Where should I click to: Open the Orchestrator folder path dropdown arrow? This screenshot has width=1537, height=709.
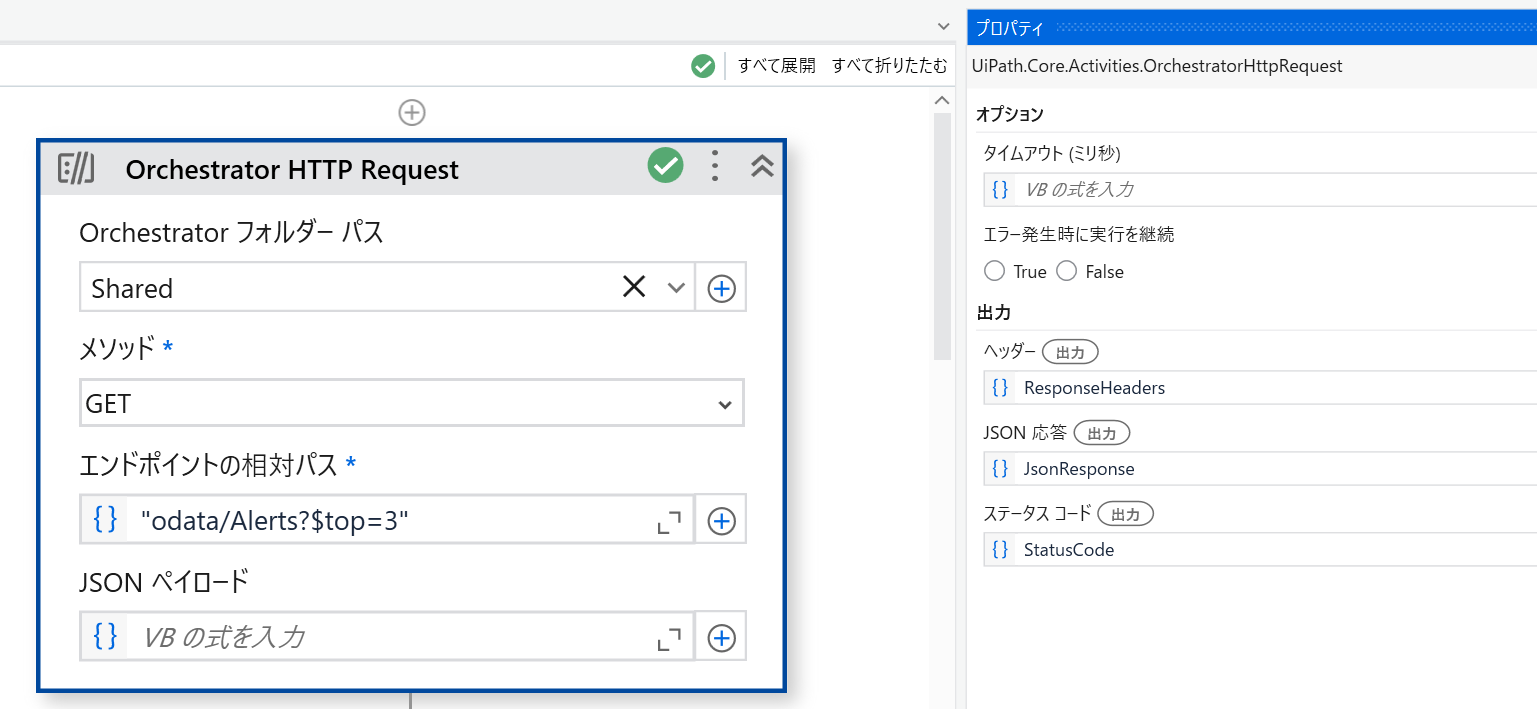click(676, 288)
